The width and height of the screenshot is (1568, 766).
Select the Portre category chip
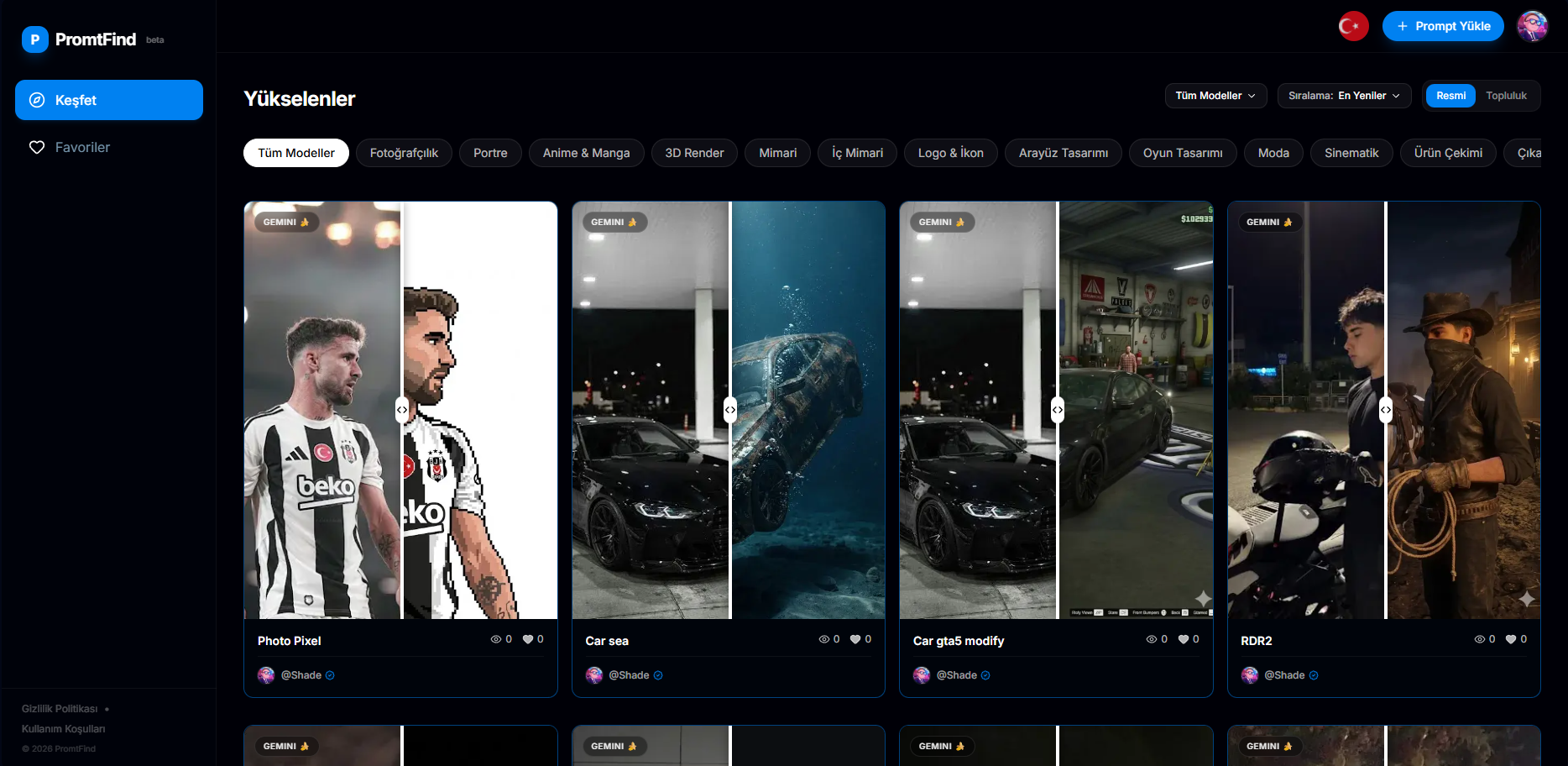[490, 153]
